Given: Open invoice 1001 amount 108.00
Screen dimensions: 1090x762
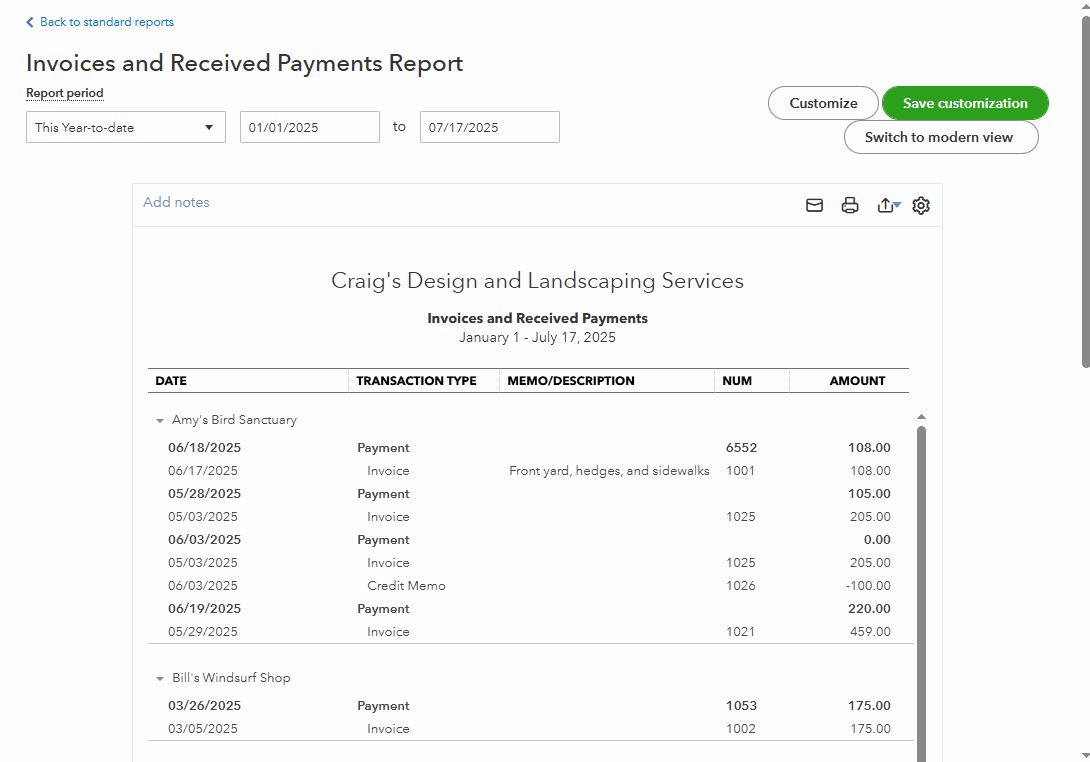Looking at the screenshot, I should [x=870, y=471].
